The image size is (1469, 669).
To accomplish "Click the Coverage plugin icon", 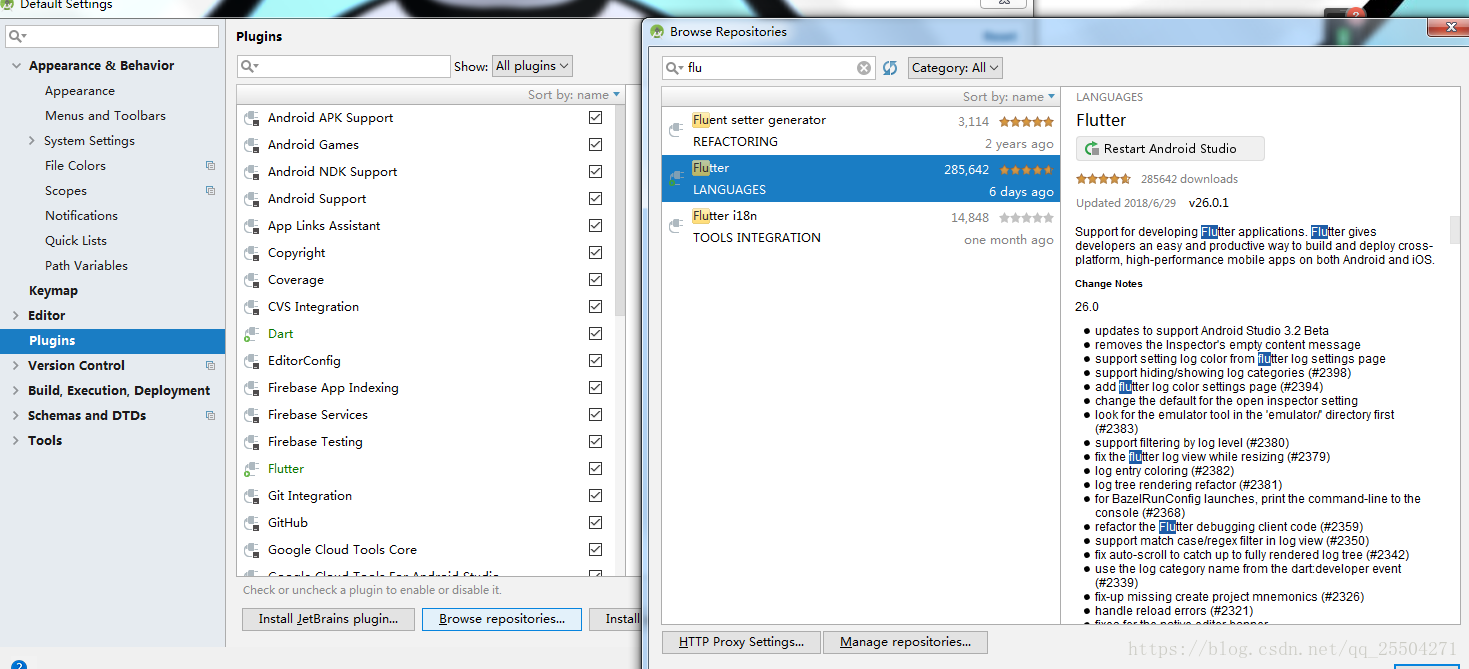I will [x=252, y=280].
